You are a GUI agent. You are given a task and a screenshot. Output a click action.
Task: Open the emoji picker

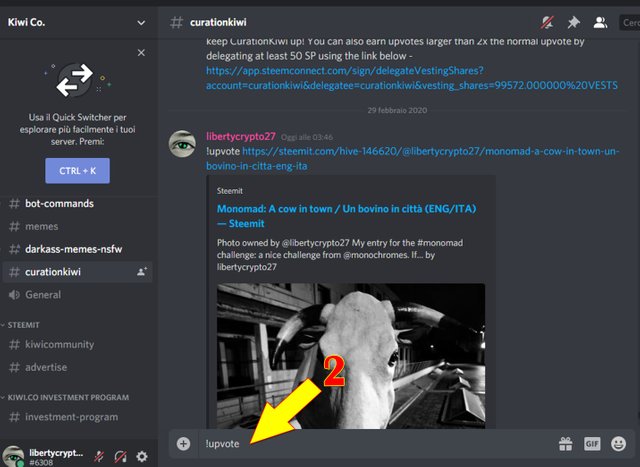click(618, 444)
